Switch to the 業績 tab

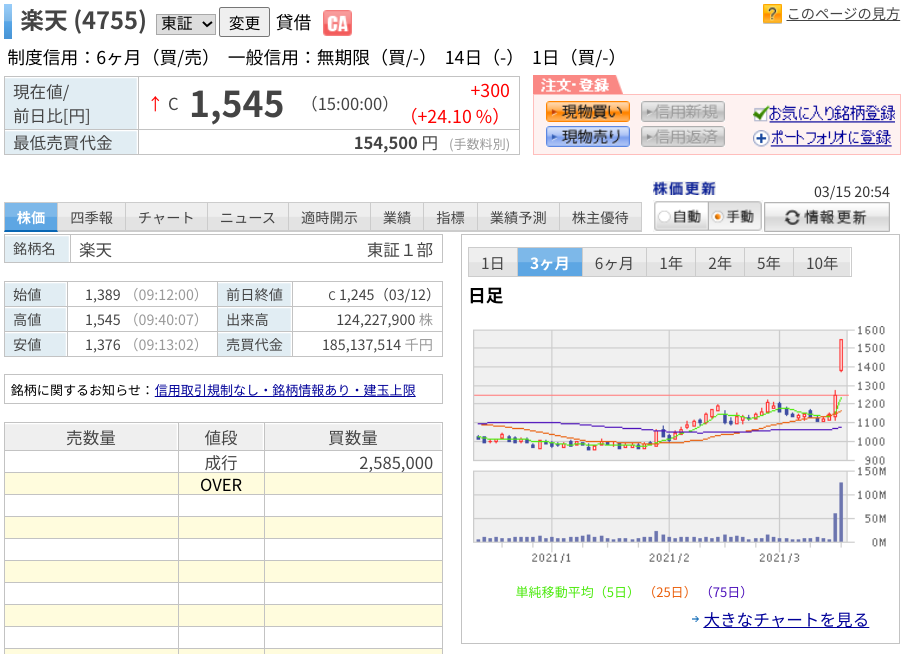click(397, 218)
